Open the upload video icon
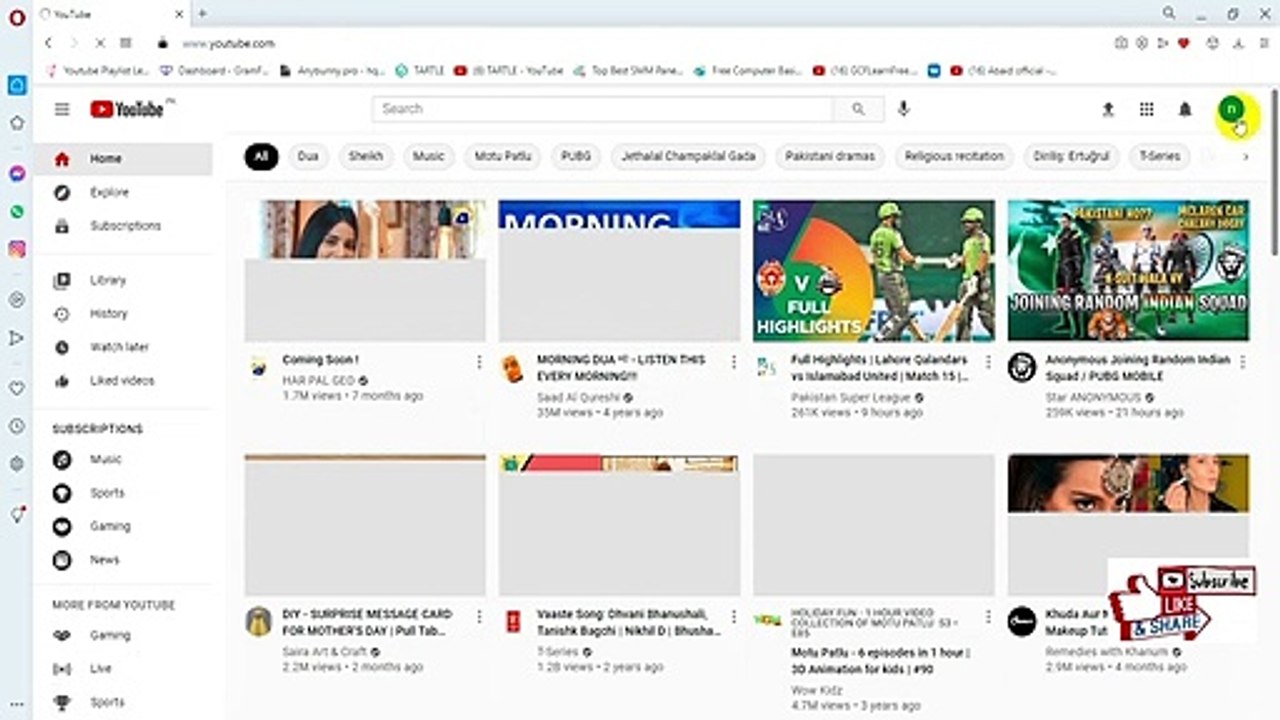This screenshot has height=720, width=1280. (x=1108, y=109)
